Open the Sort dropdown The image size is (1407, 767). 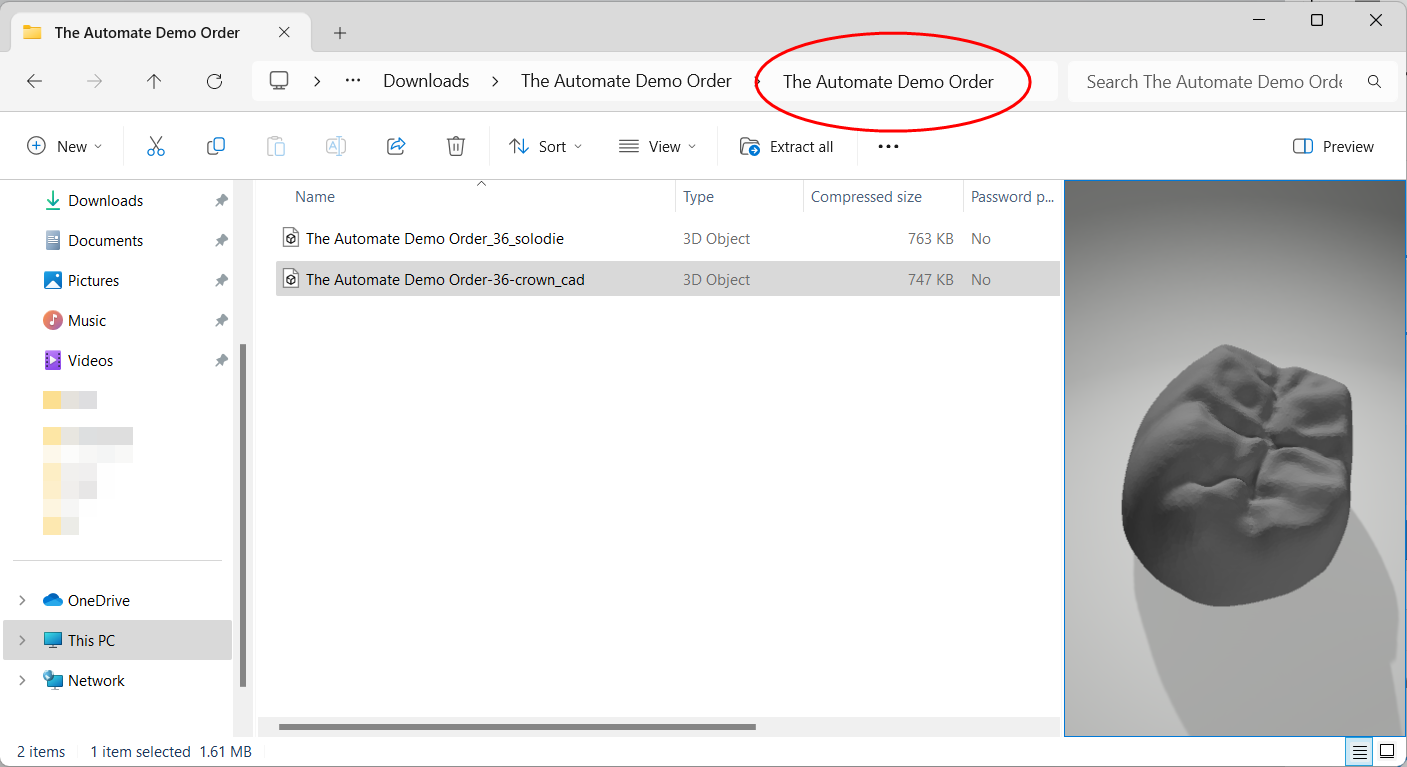(x=545, y=146)
